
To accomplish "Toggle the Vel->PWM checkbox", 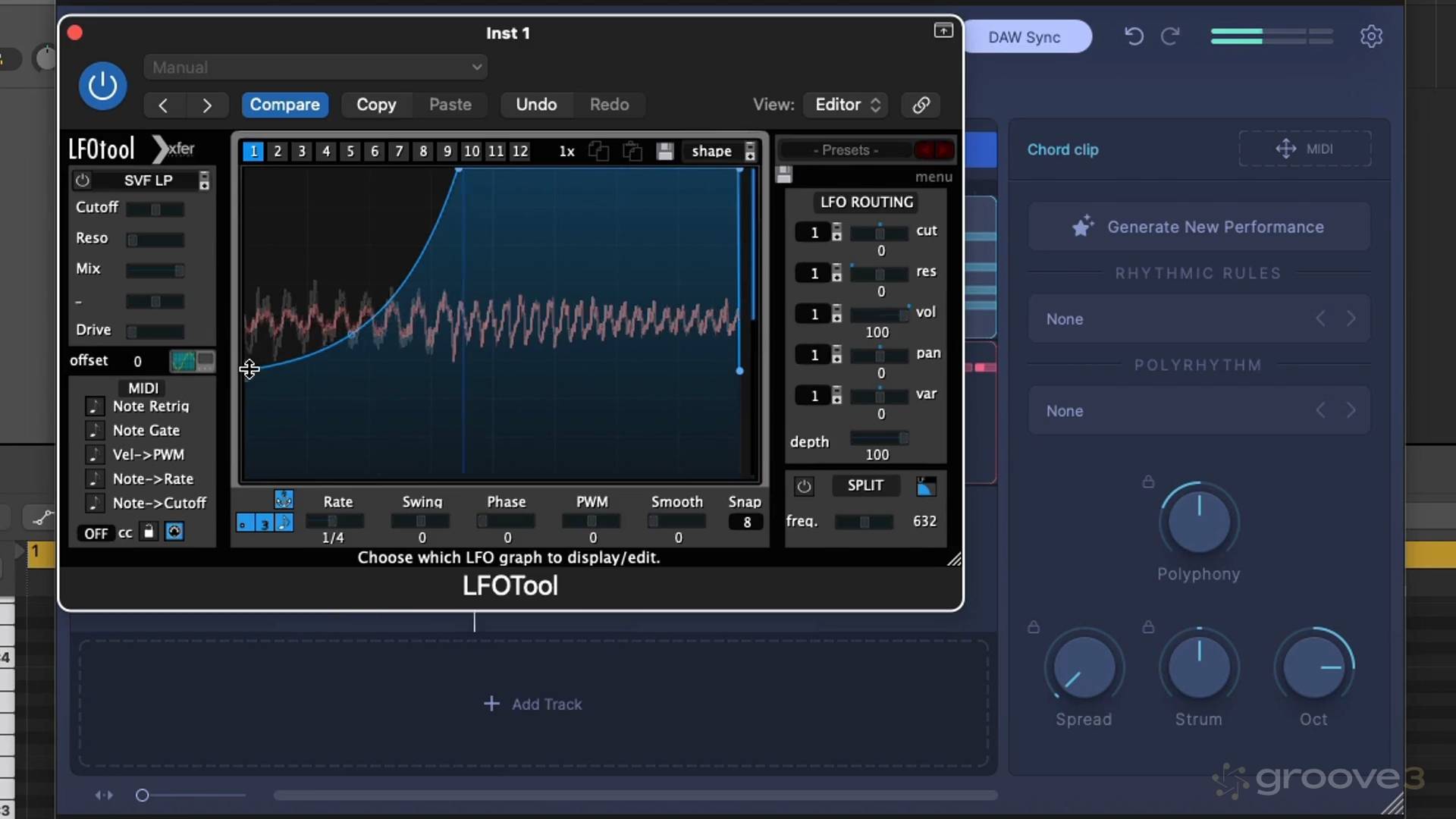I will click(94, 455).
